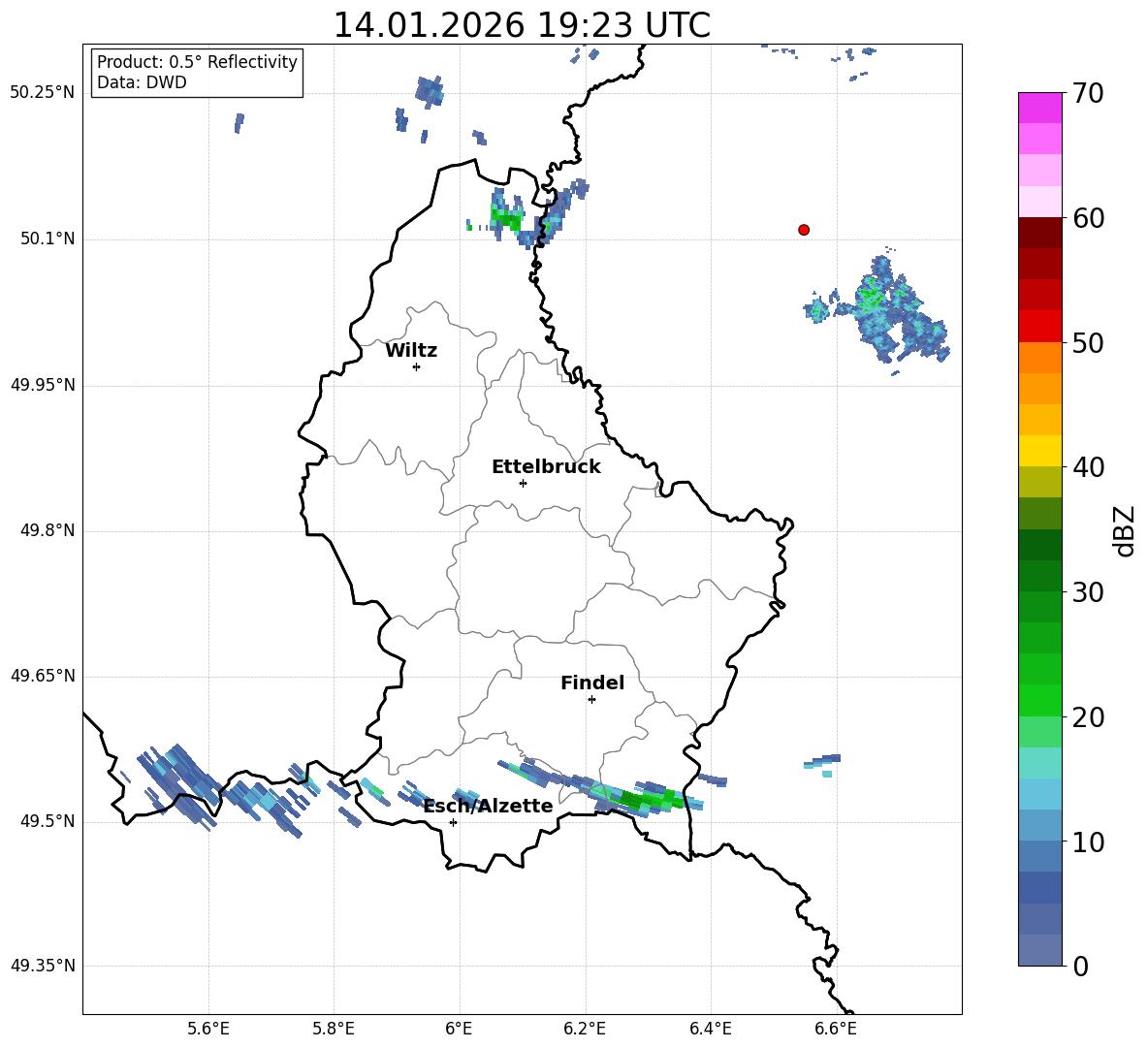This screenshot has width=1148, height=1048.
Task: Click the 6.2°E longitude tick label
Action: (x=585, y=1028)
